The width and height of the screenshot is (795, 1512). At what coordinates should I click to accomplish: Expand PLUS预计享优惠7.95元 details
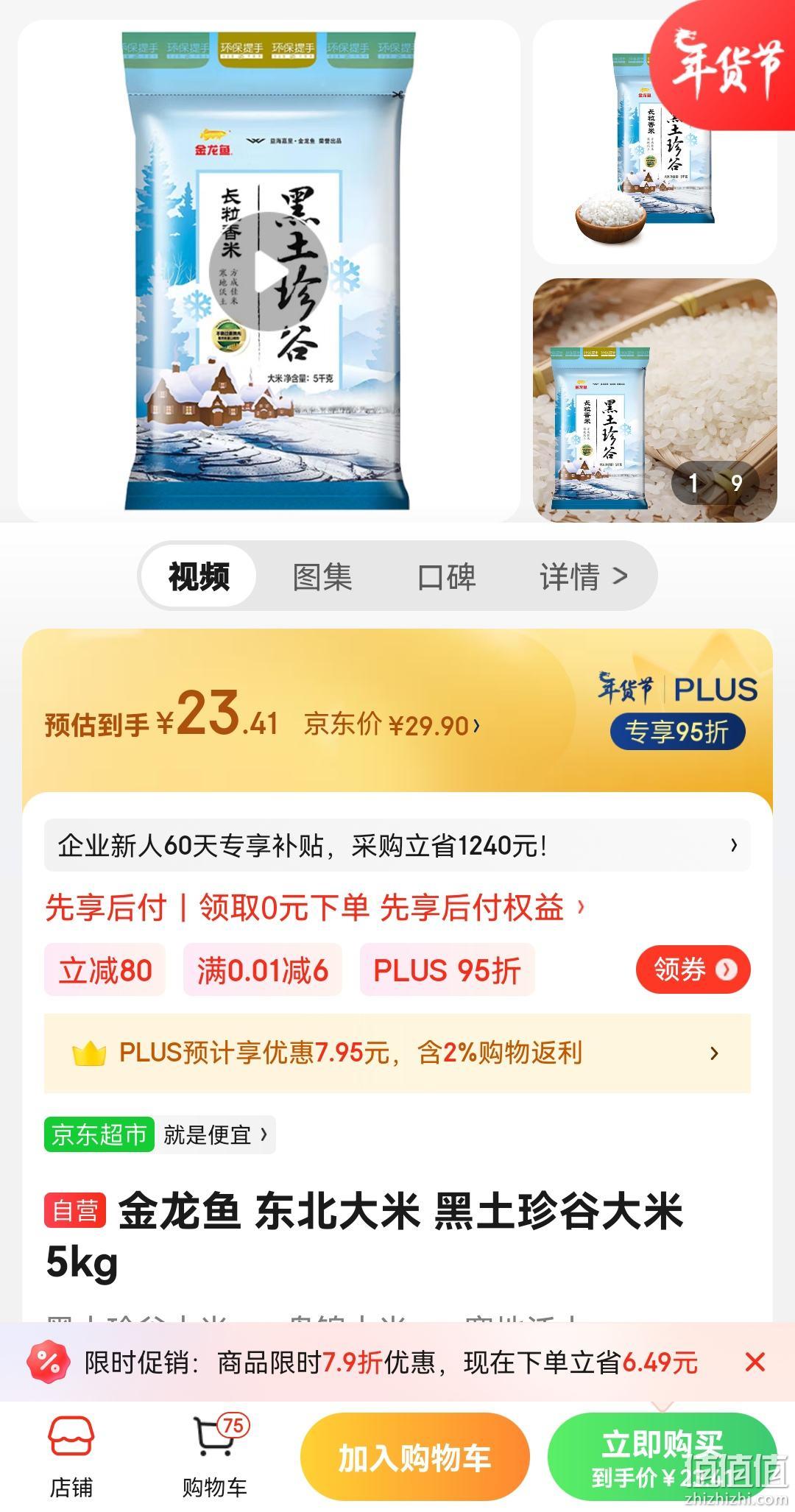[x=397, y=1053]
